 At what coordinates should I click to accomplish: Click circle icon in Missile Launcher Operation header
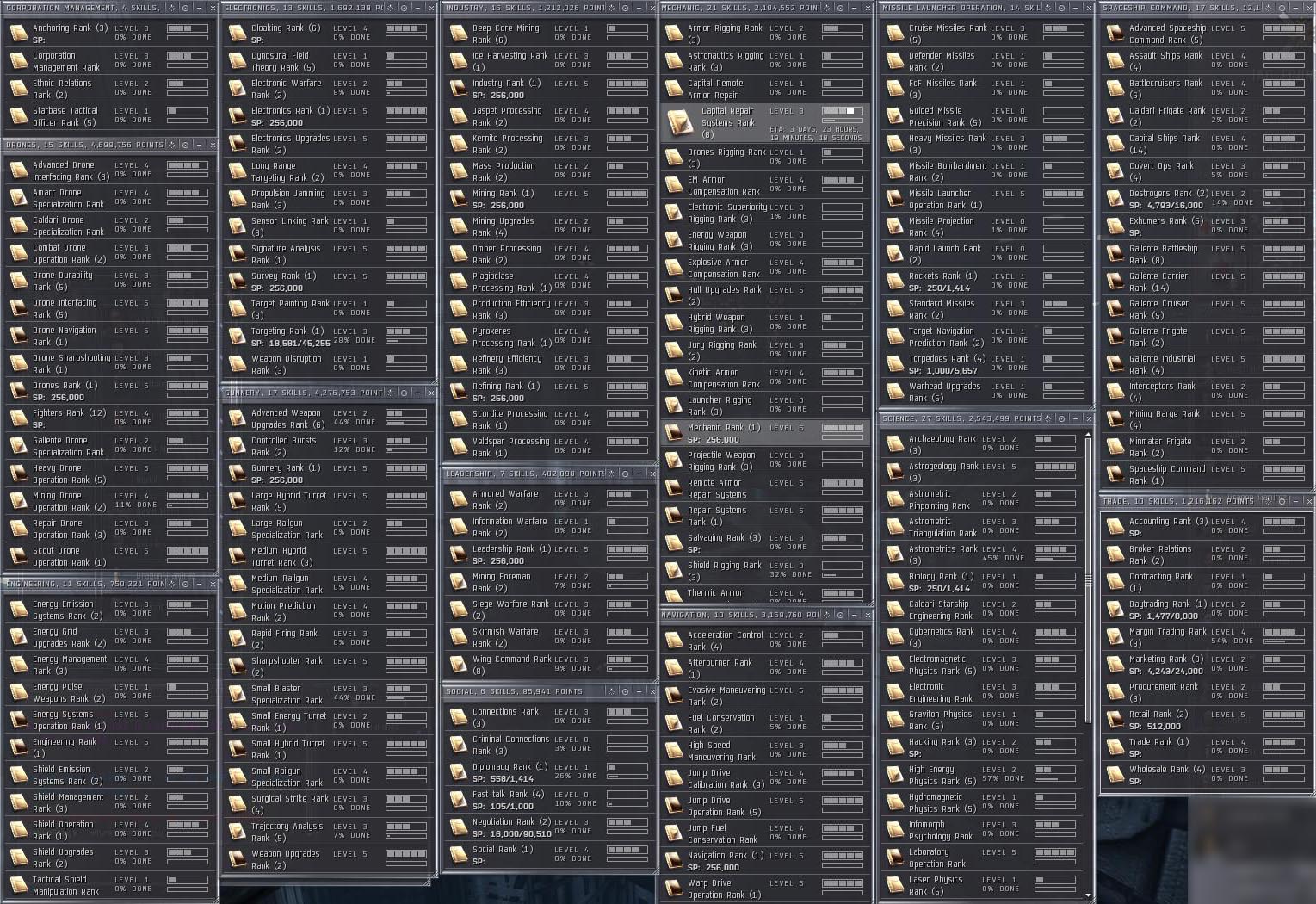[x=1061, y=8]
